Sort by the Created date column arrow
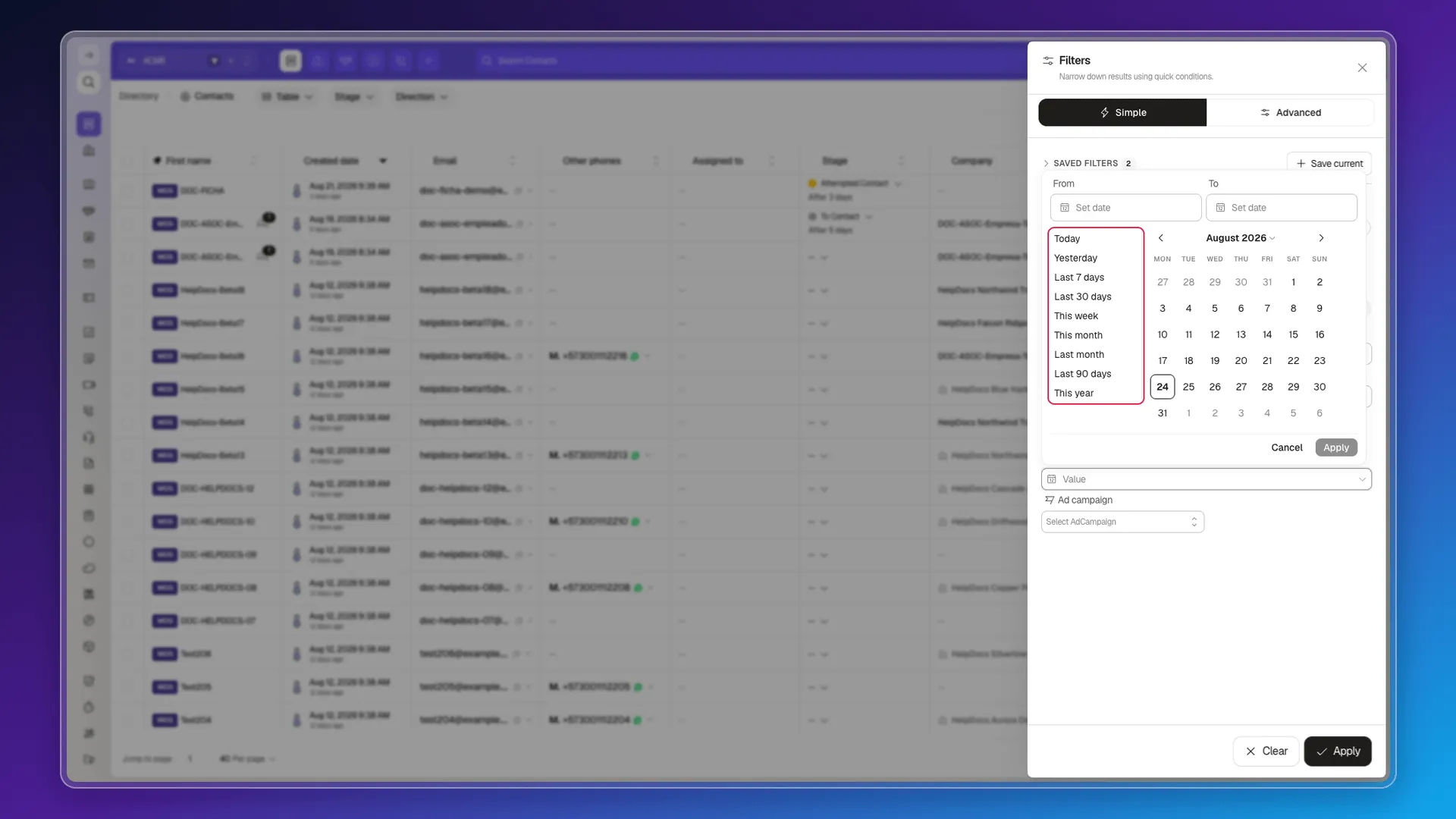 pos(383,161)
